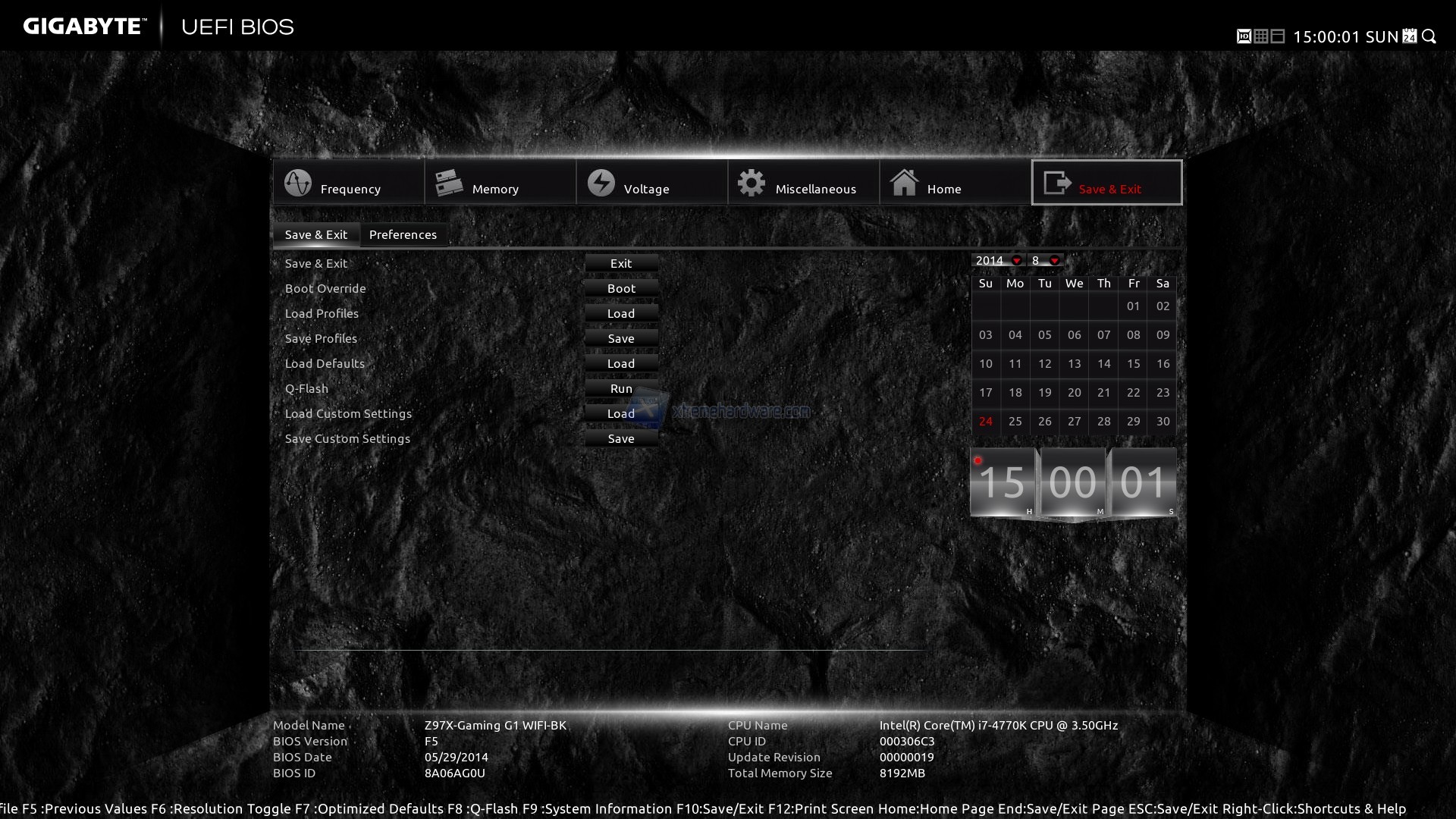The height and width of the screenshot is (819, 1456).
Task: Expand the year 2014 dropdown
Action: (1016, 261)
